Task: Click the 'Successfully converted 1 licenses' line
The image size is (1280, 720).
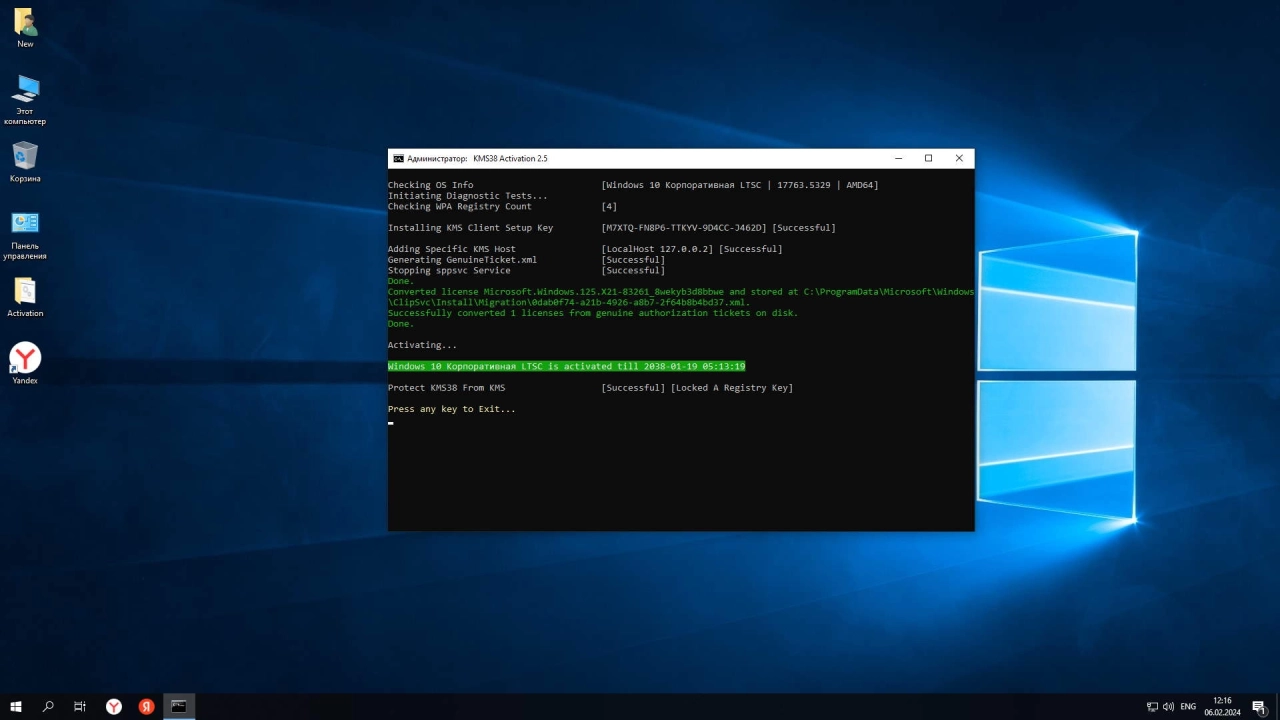Action: tap(593, 313)
